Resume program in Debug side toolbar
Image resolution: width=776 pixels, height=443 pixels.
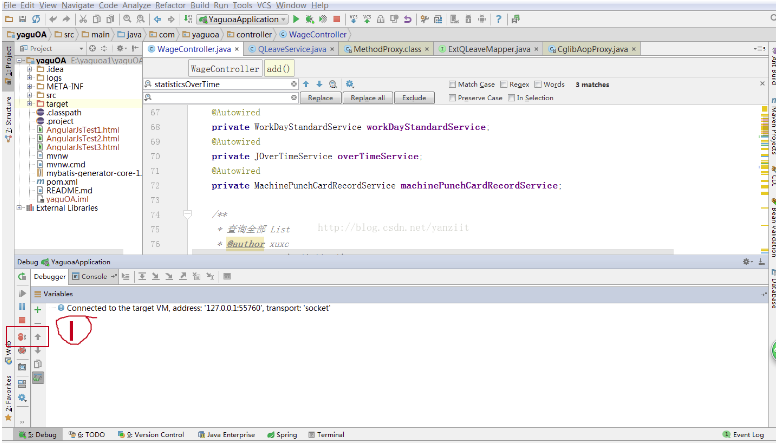22,294
